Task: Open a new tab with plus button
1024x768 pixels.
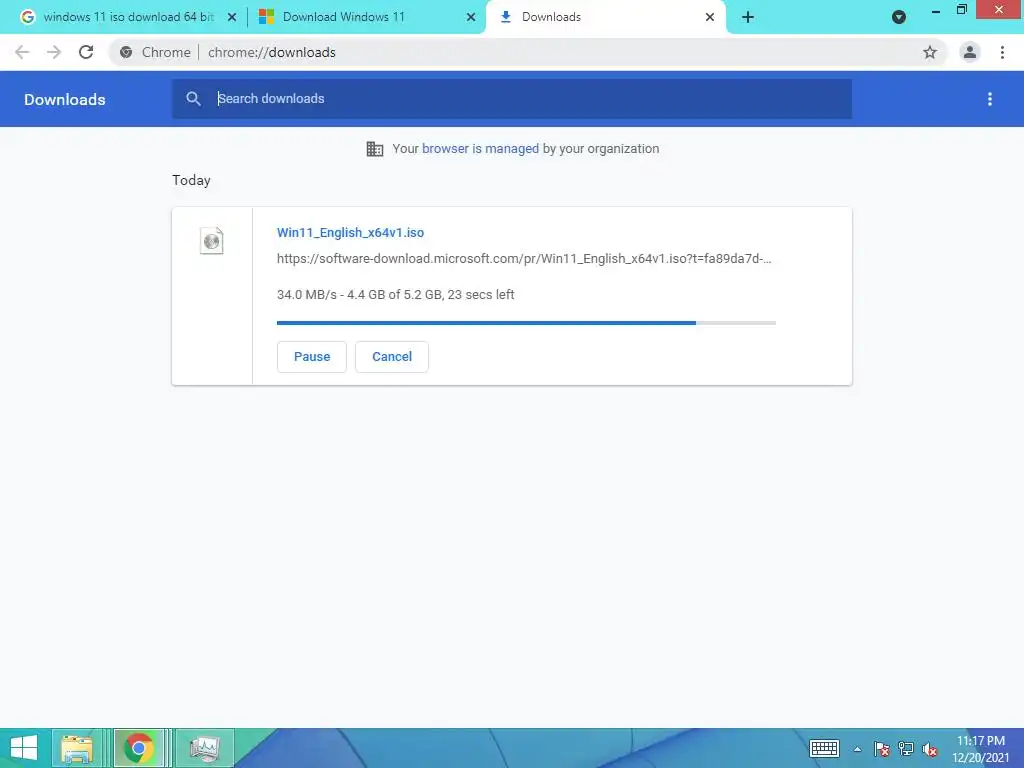Action: (748, 17)
